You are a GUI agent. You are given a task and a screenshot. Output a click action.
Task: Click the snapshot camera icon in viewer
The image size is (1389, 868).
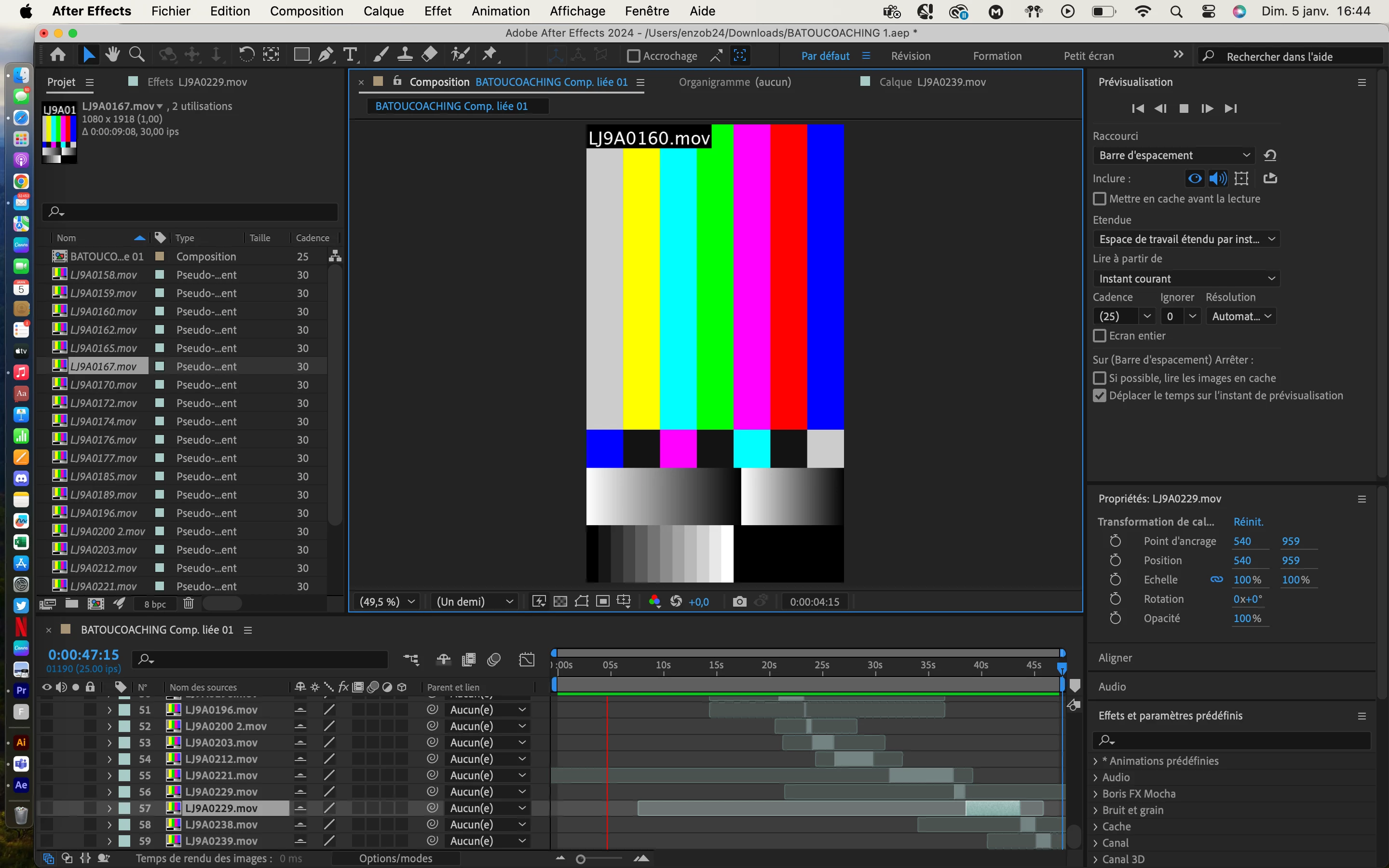739,602
